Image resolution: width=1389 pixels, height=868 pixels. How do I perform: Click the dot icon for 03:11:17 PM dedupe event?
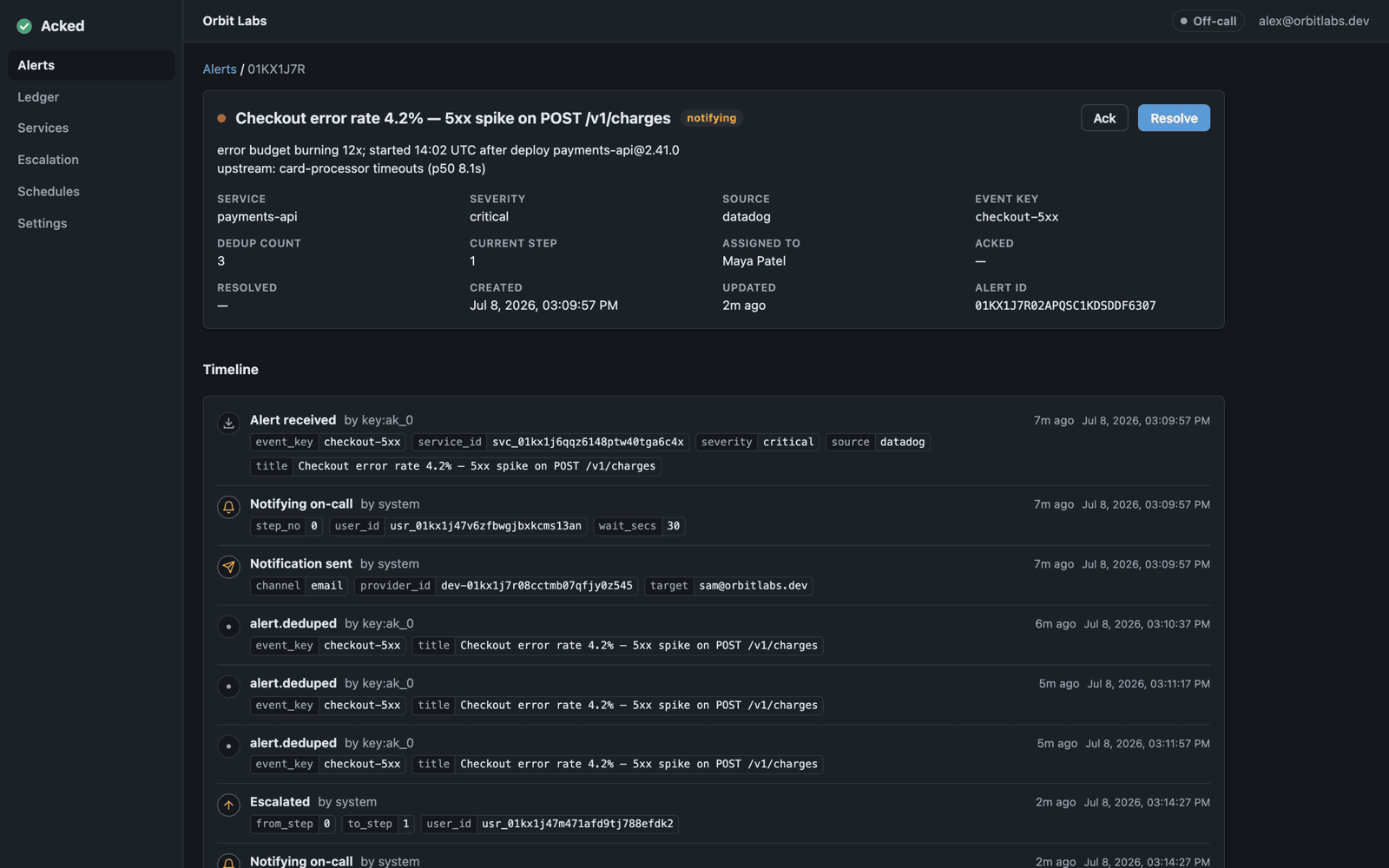coord(228,687)
